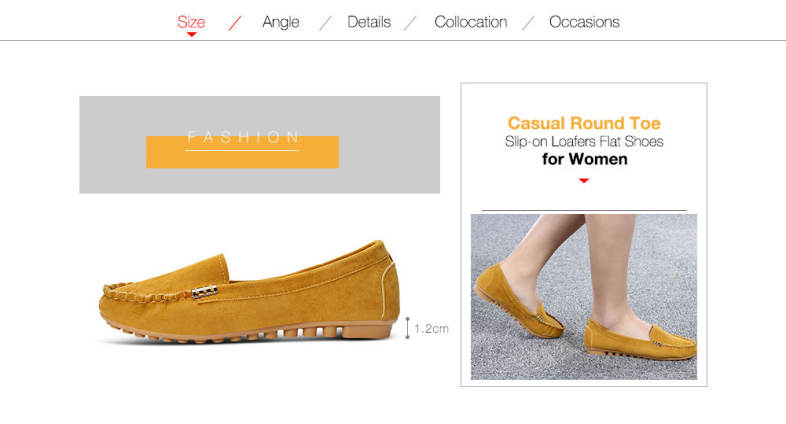Viewport: 786px width, 424px height.
Task: Click the slash between Collocation and Occasions
Action: 528,23
